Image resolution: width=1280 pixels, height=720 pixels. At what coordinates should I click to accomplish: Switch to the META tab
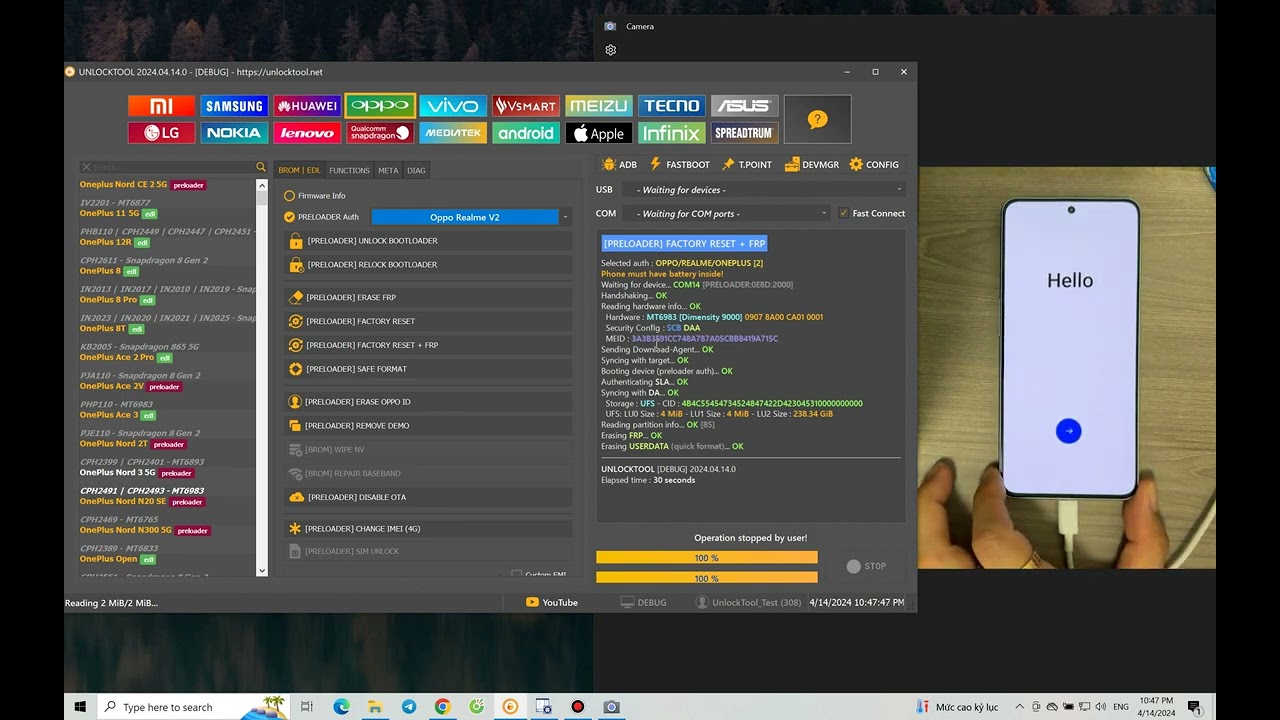coord(388,170)
